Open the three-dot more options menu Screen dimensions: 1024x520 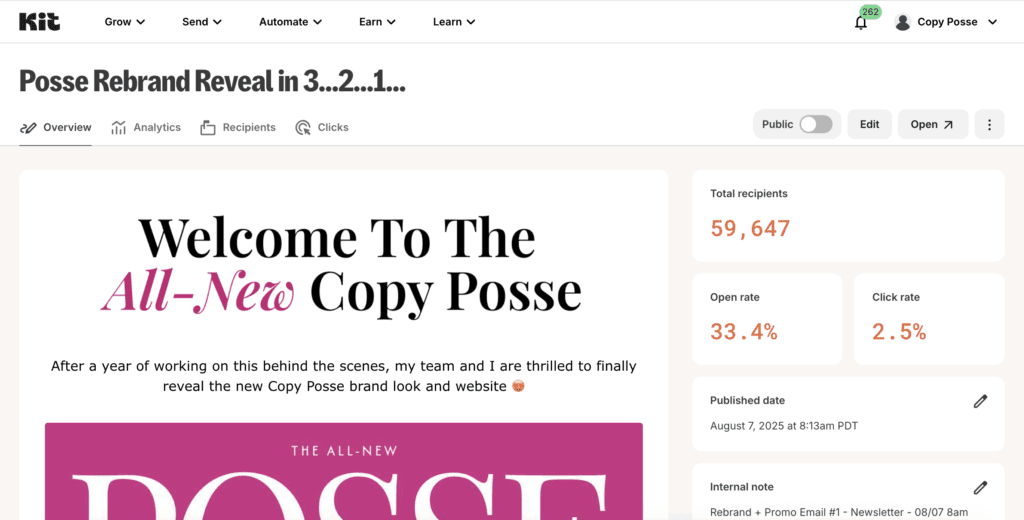click(x=989, y=124)
